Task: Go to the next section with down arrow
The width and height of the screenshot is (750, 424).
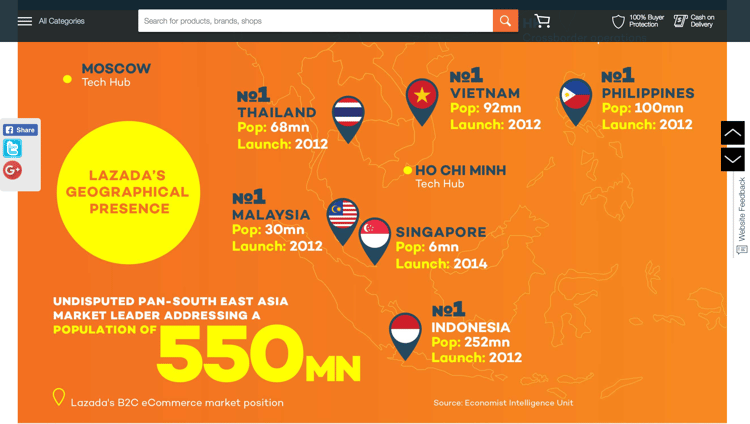Action: pos(733,159)
